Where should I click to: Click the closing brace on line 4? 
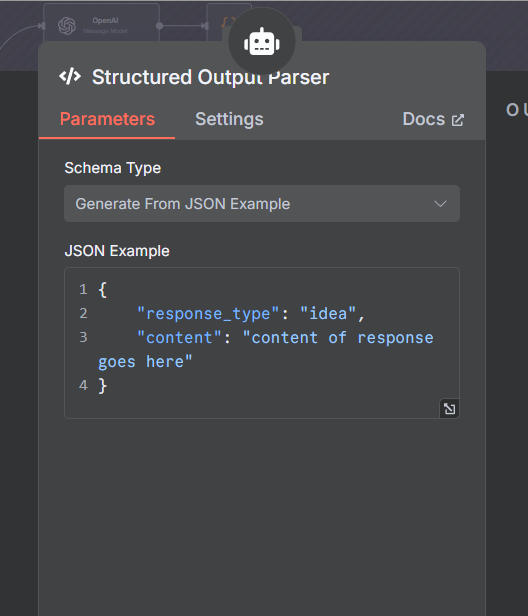click(103, 385)
